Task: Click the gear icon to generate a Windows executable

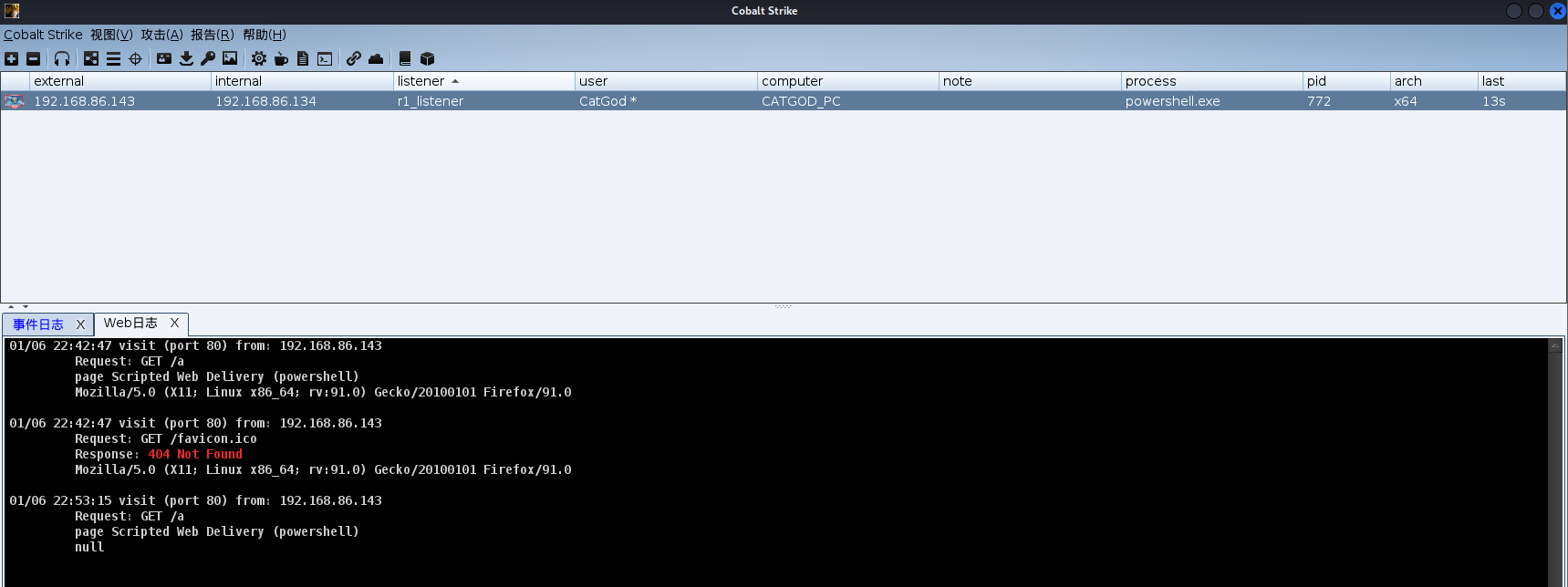Action: [x=259, y=58]
